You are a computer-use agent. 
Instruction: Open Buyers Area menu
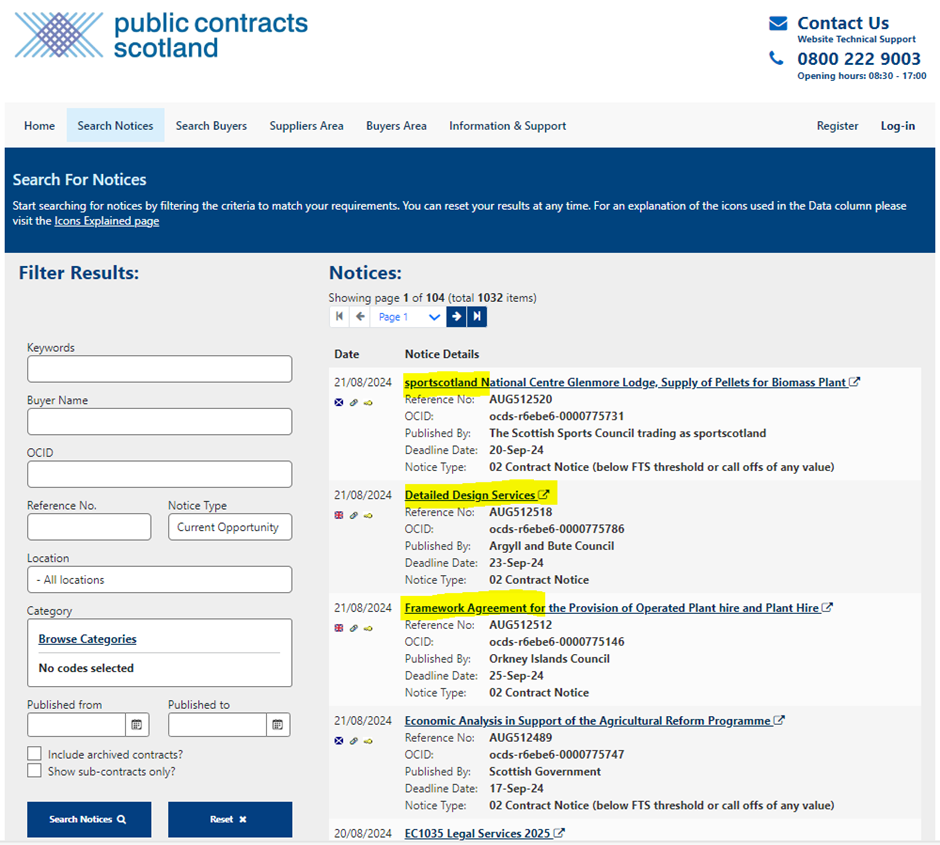tap(396, 126)
